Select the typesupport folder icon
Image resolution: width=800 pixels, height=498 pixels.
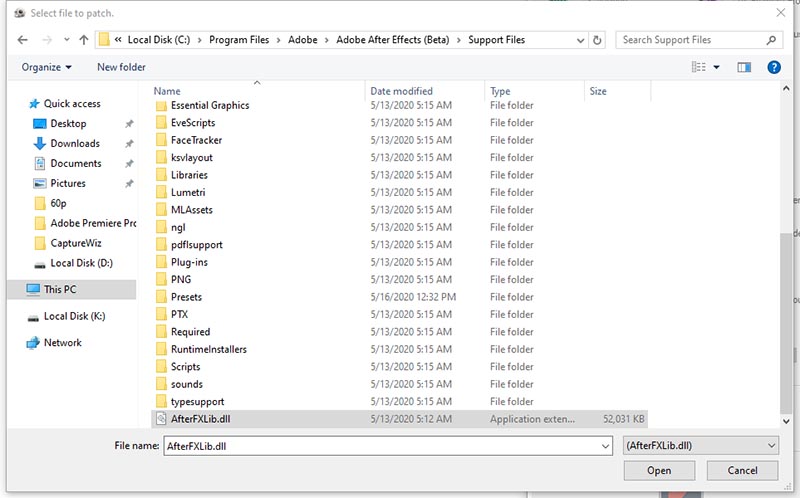[161, 402]
